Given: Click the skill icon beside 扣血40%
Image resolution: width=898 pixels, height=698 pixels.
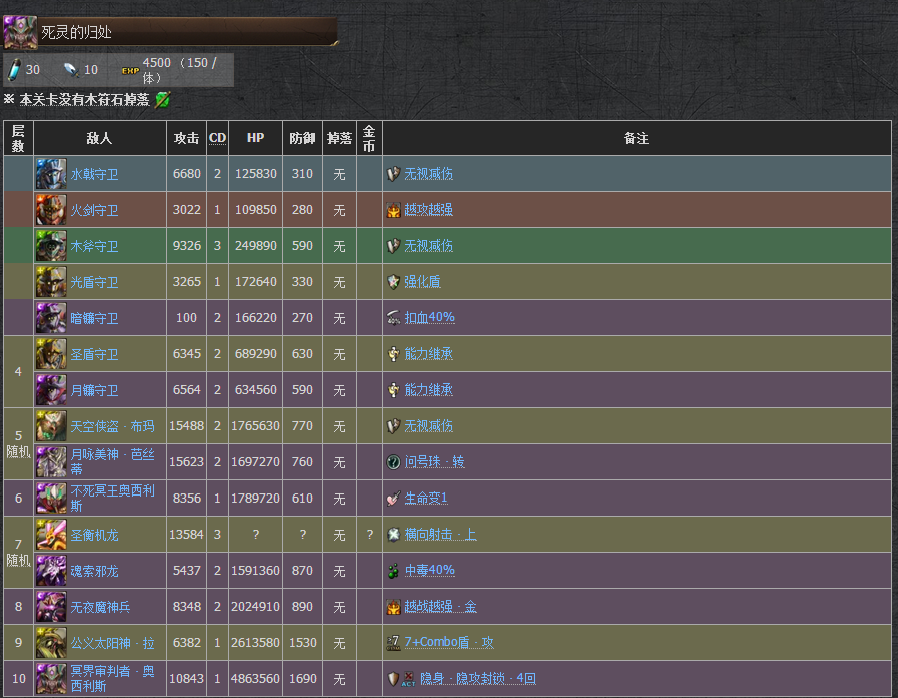Looking at the screenshot, I should pos(394,318).
